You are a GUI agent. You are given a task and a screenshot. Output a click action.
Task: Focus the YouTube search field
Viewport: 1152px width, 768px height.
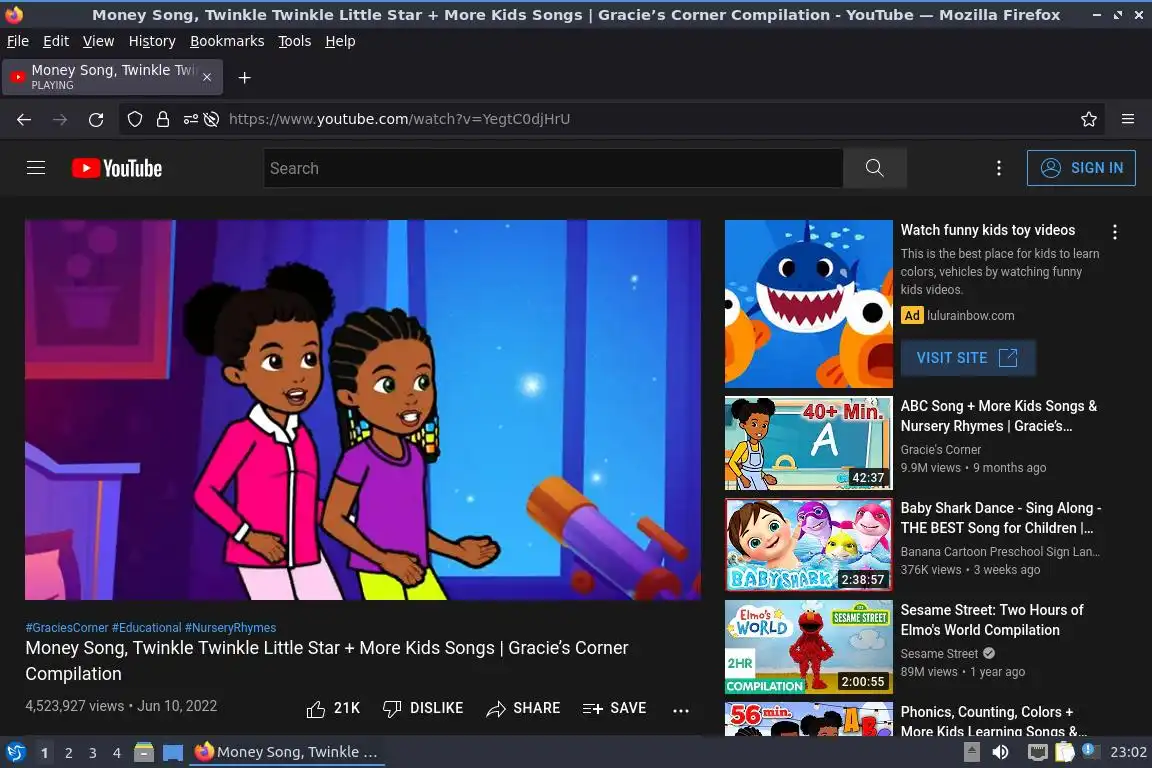553,168
